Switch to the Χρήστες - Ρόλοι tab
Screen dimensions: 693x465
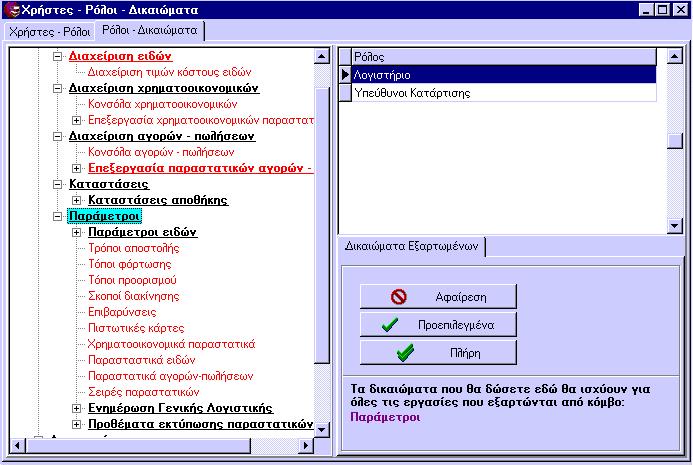50,31
